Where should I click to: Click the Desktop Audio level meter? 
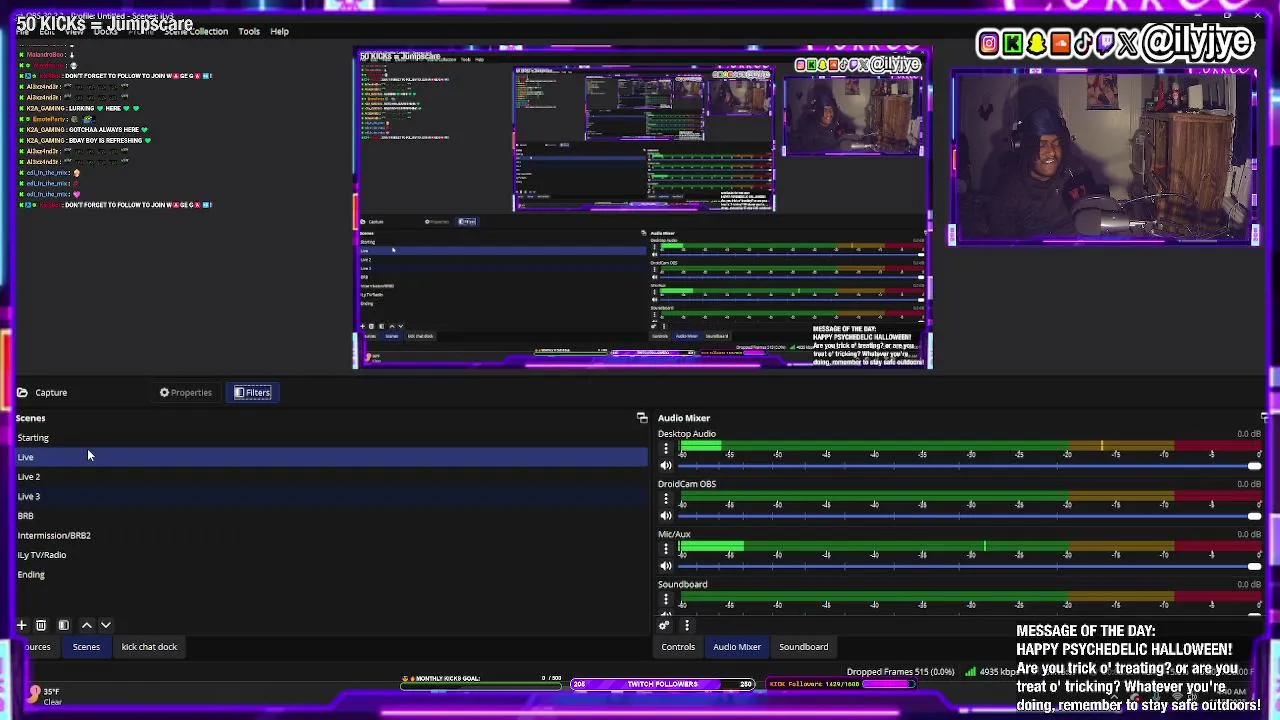(x=968, y=445)
